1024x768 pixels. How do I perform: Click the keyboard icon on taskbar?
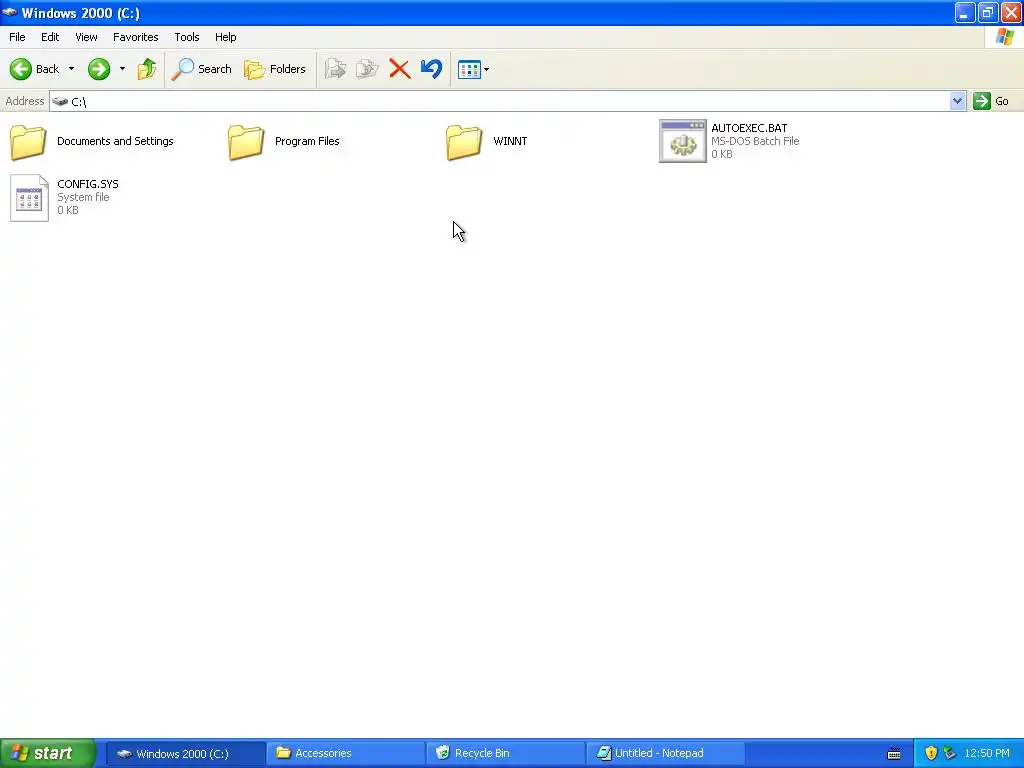tap(894, 754)
